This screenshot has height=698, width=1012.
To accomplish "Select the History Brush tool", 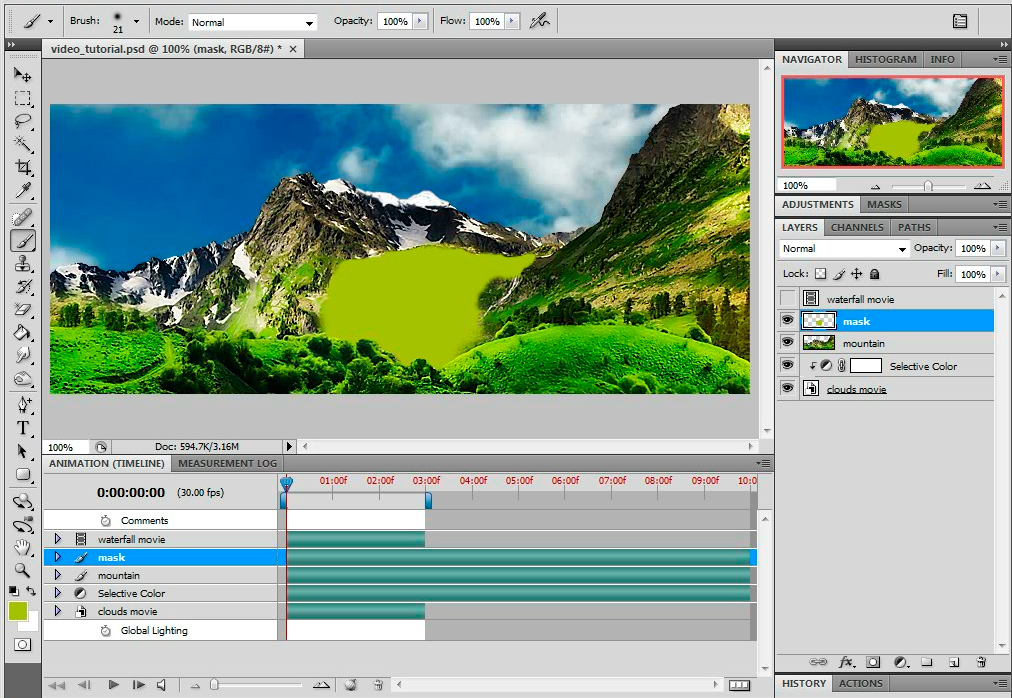I will (x=23, y=287).
